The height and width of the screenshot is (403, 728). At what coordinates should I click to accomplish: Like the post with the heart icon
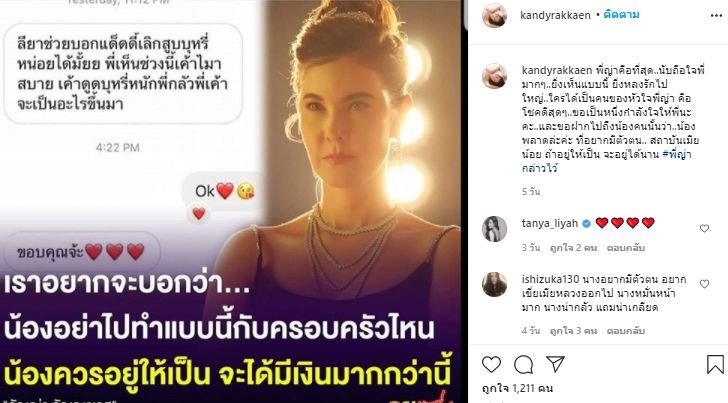(x=491, y=364)
